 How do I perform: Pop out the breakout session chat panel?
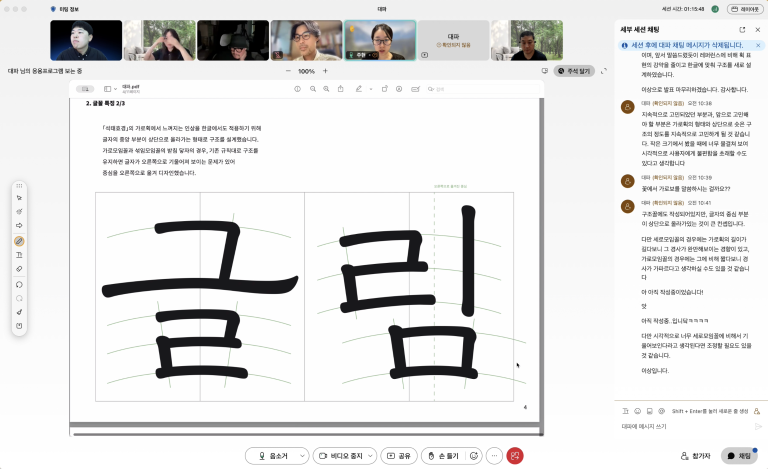click(x=743, y=29)
